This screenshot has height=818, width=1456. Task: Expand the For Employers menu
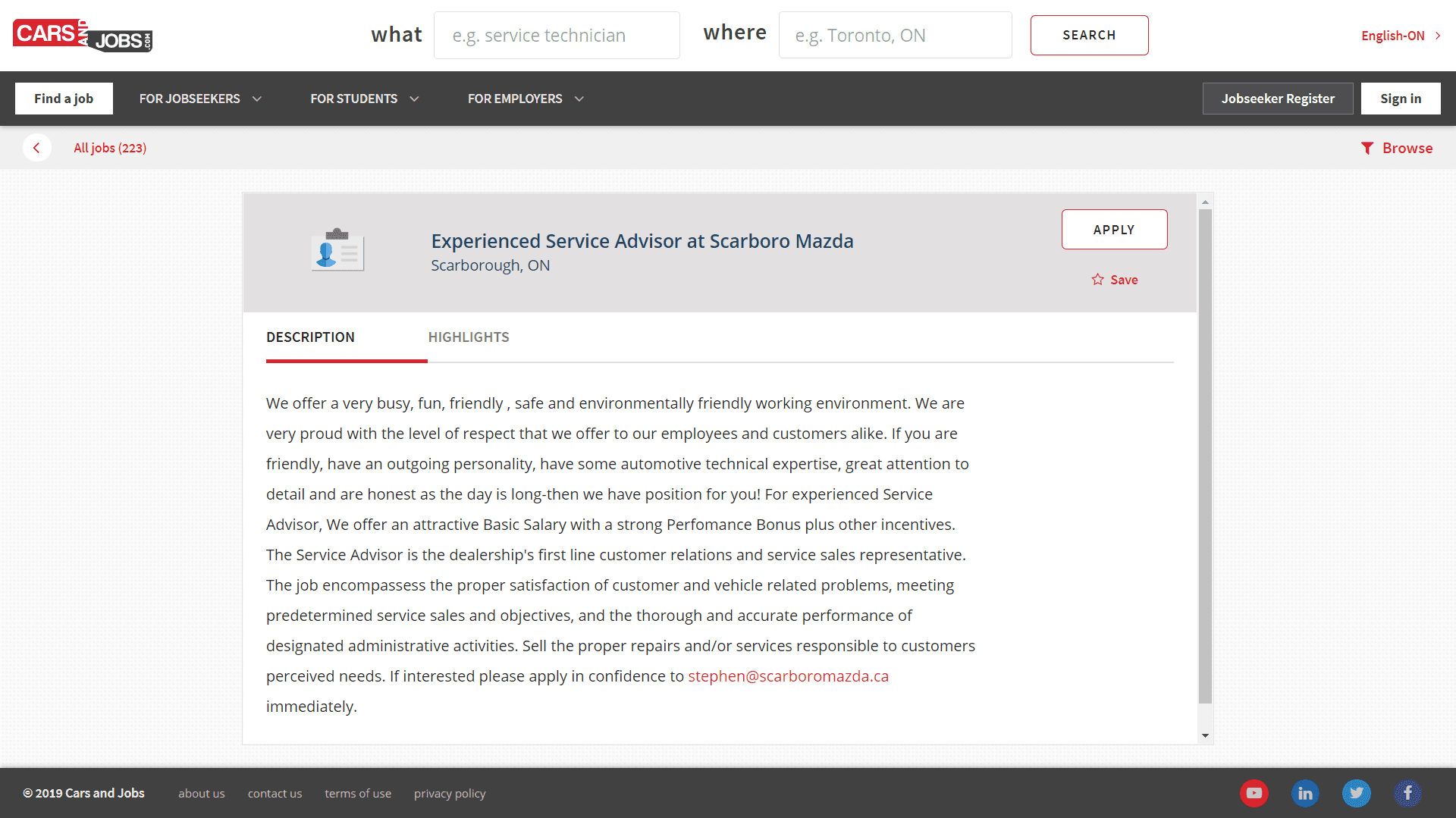point(526,99)
